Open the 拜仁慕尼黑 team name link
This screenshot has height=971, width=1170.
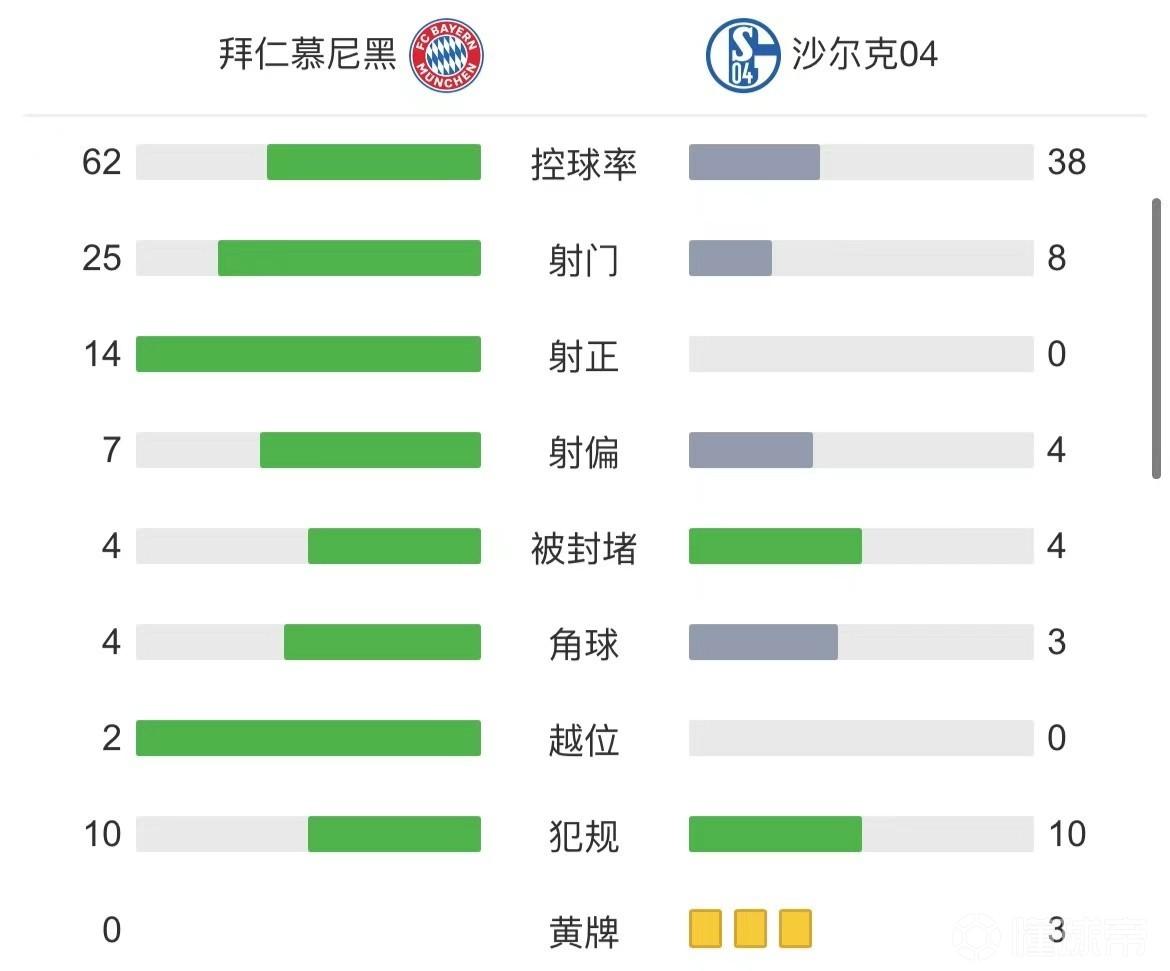(307, 54)
